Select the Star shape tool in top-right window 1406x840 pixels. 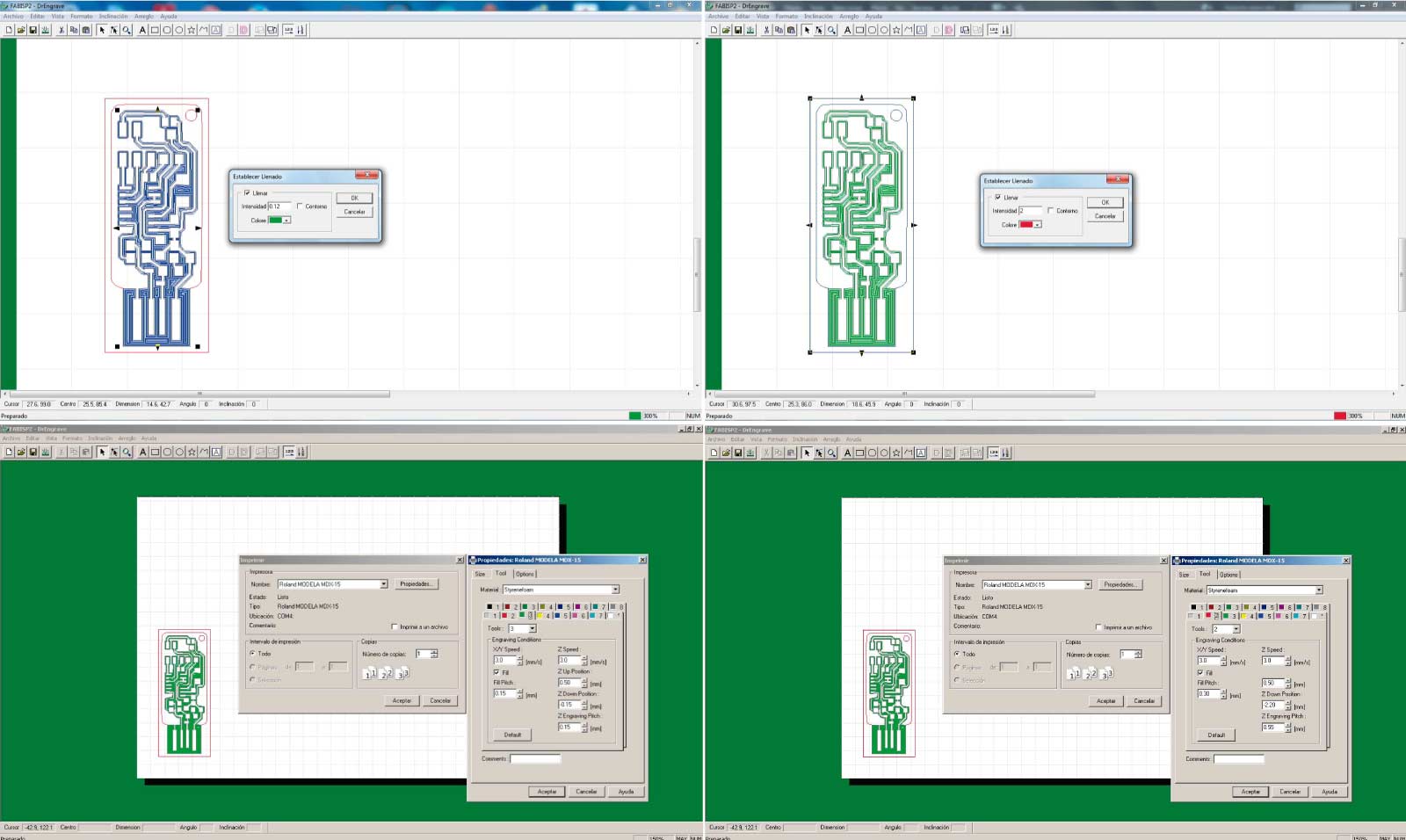(896, 30)
